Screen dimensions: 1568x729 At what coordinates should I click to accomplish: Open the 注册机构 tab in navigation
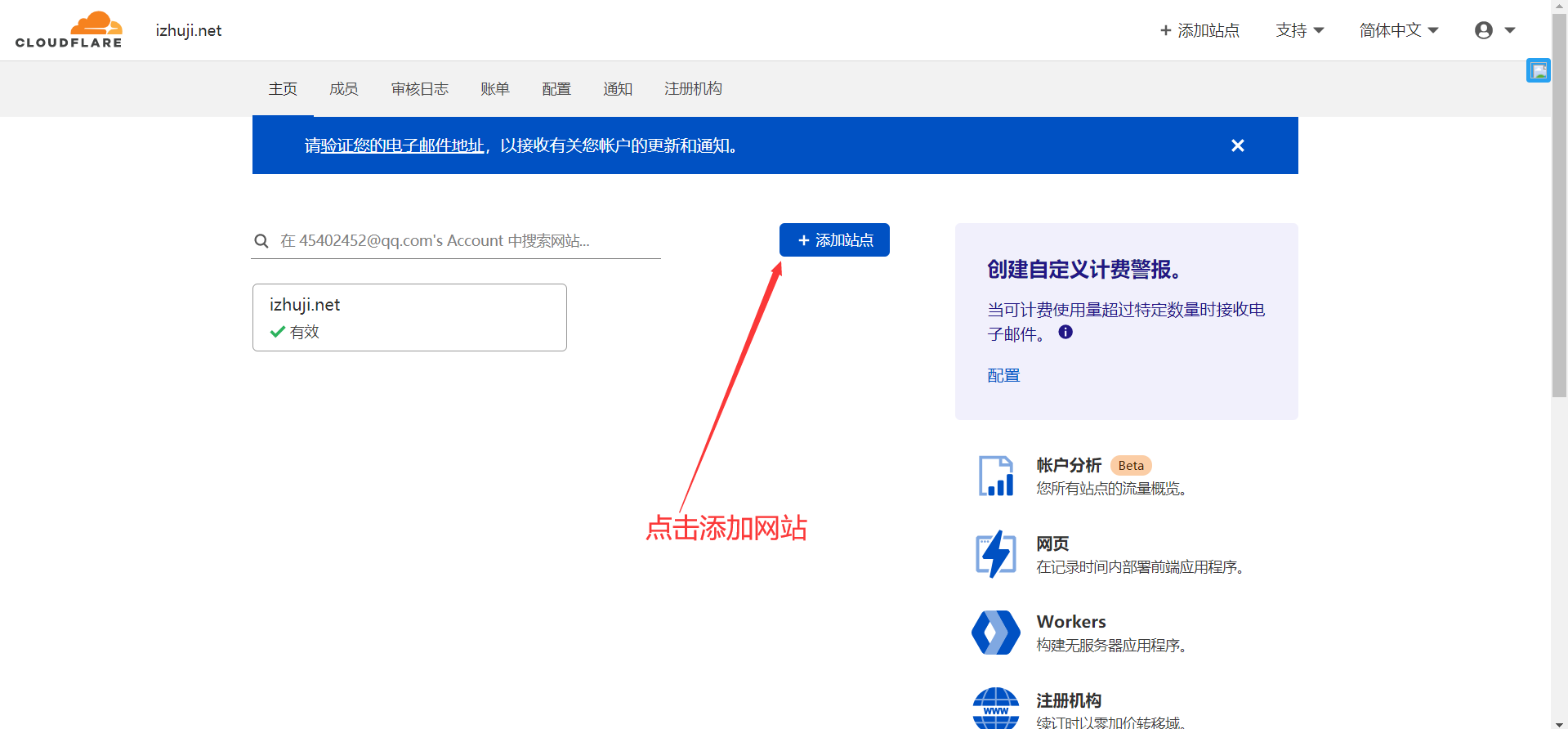[x=693, y=88]
